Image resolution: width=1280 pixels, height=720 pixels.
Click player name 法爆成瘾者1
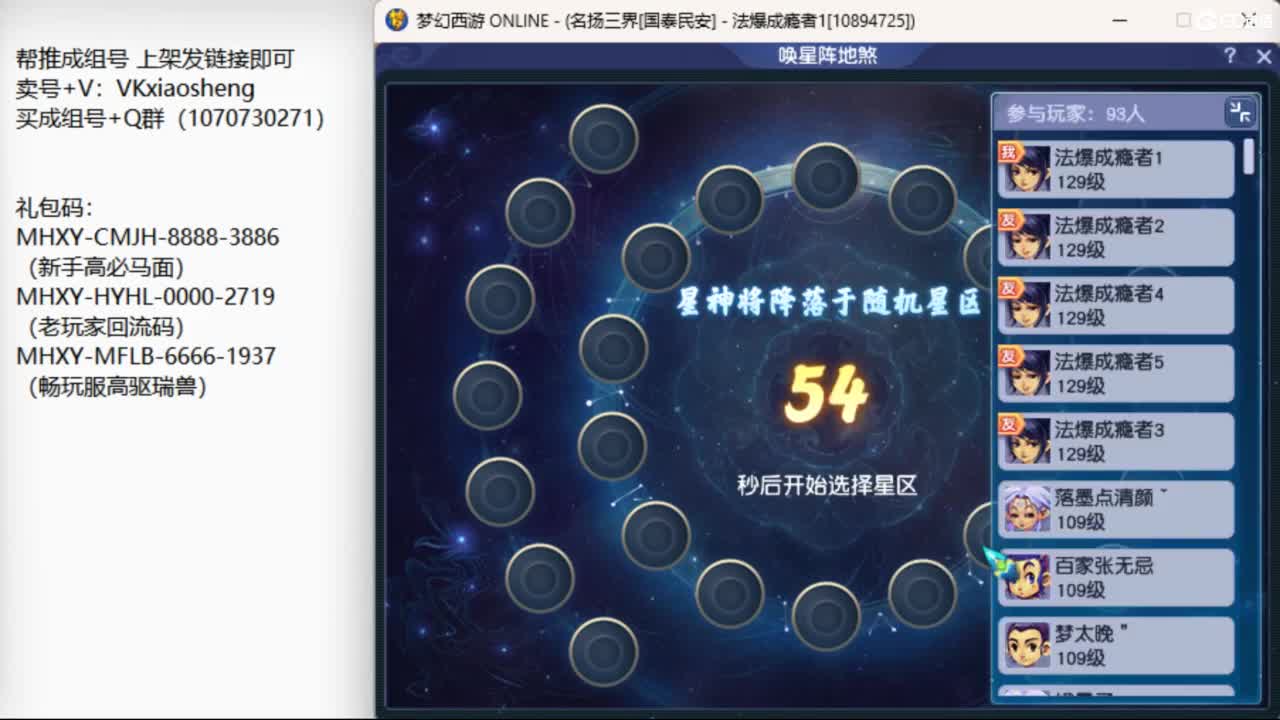pos(1109,158)
